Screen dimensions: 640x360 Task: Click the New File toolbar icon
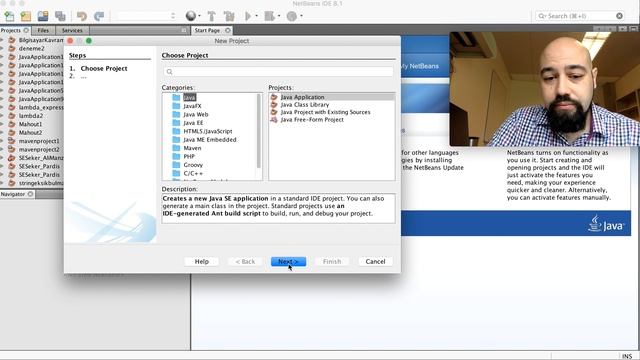pos(9,16)
